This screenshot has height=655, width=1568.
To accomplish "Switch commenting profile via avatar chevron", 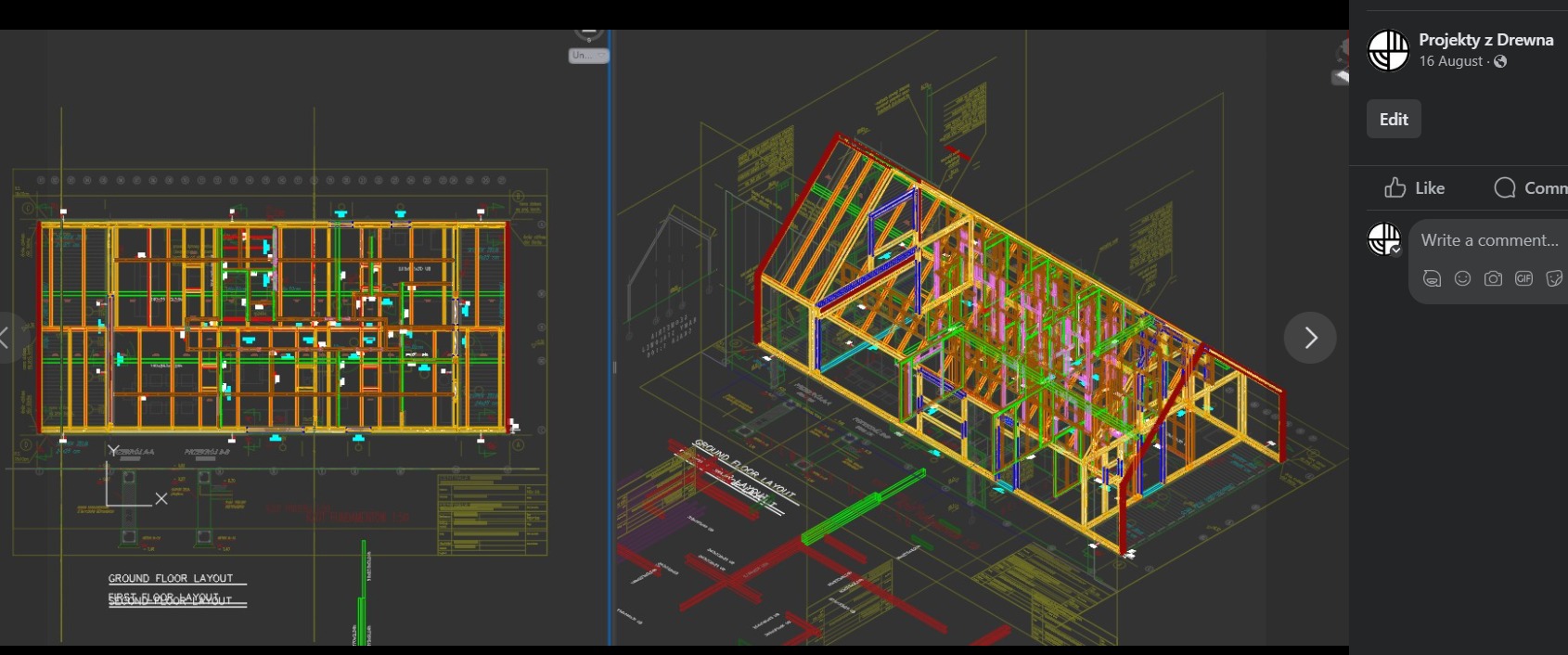I will [1395, 250].
